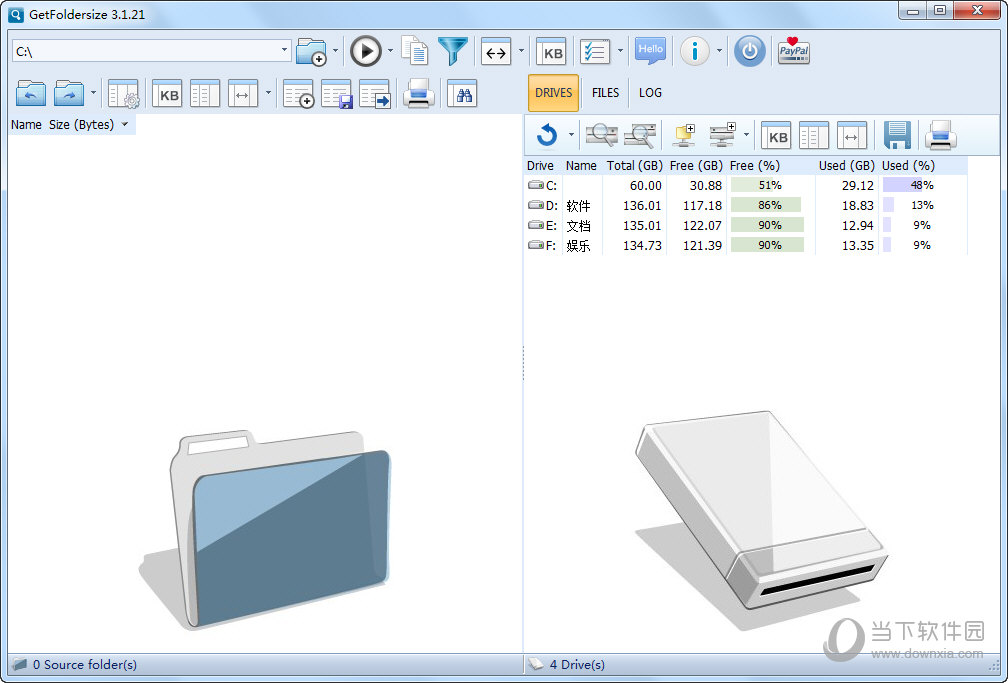Screen dimensions: 1008x683
Task: Click the save list icon with floppy
Action: click(337, 94)
